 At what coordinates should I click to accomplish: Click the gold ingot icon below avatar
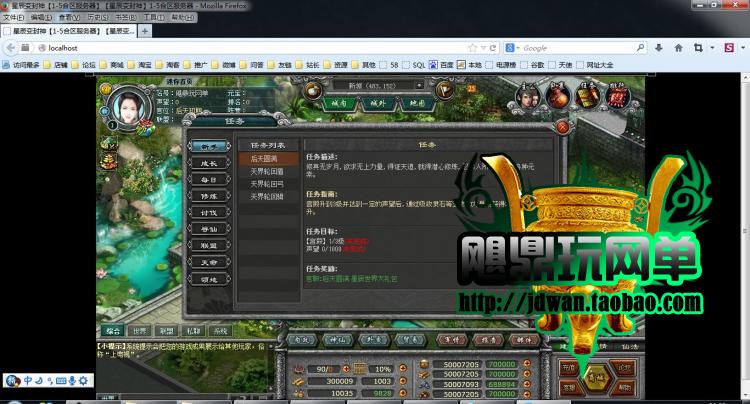click(x=109, y=161)
